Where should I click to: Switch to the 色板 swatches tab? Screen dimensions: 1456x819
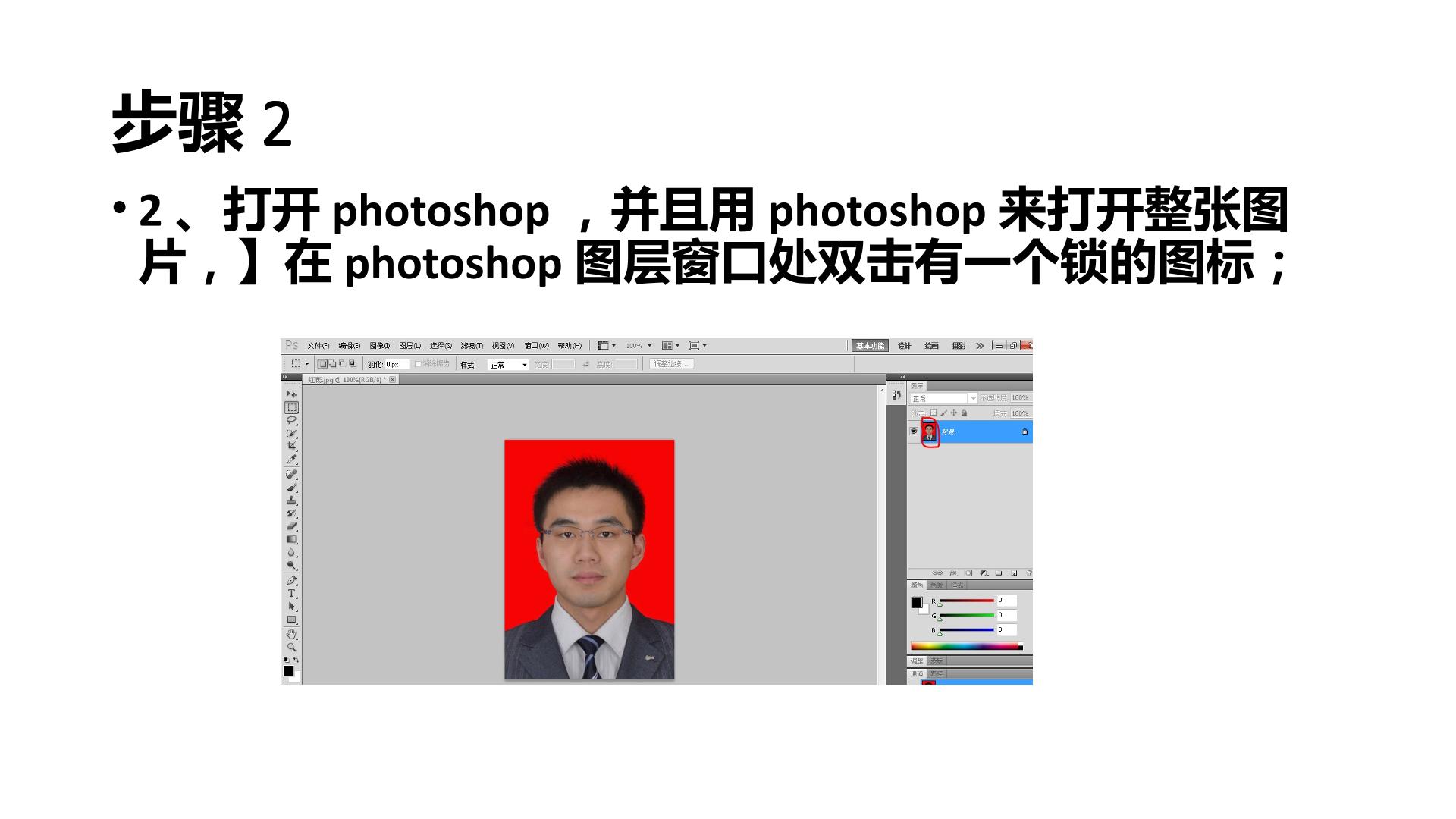tap(937, 585)
